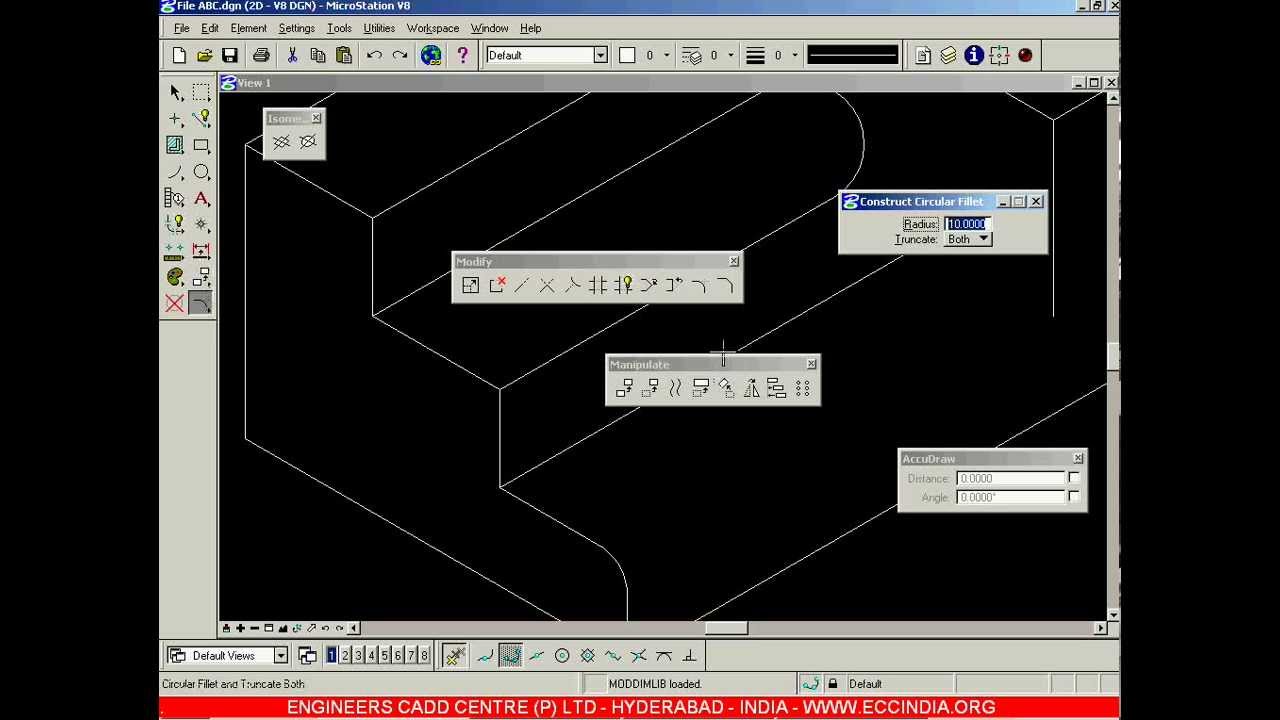Close the Modify toolbox
This screenshot has width=1280, height=720.
pyautogui.click(x=734, y=261)
